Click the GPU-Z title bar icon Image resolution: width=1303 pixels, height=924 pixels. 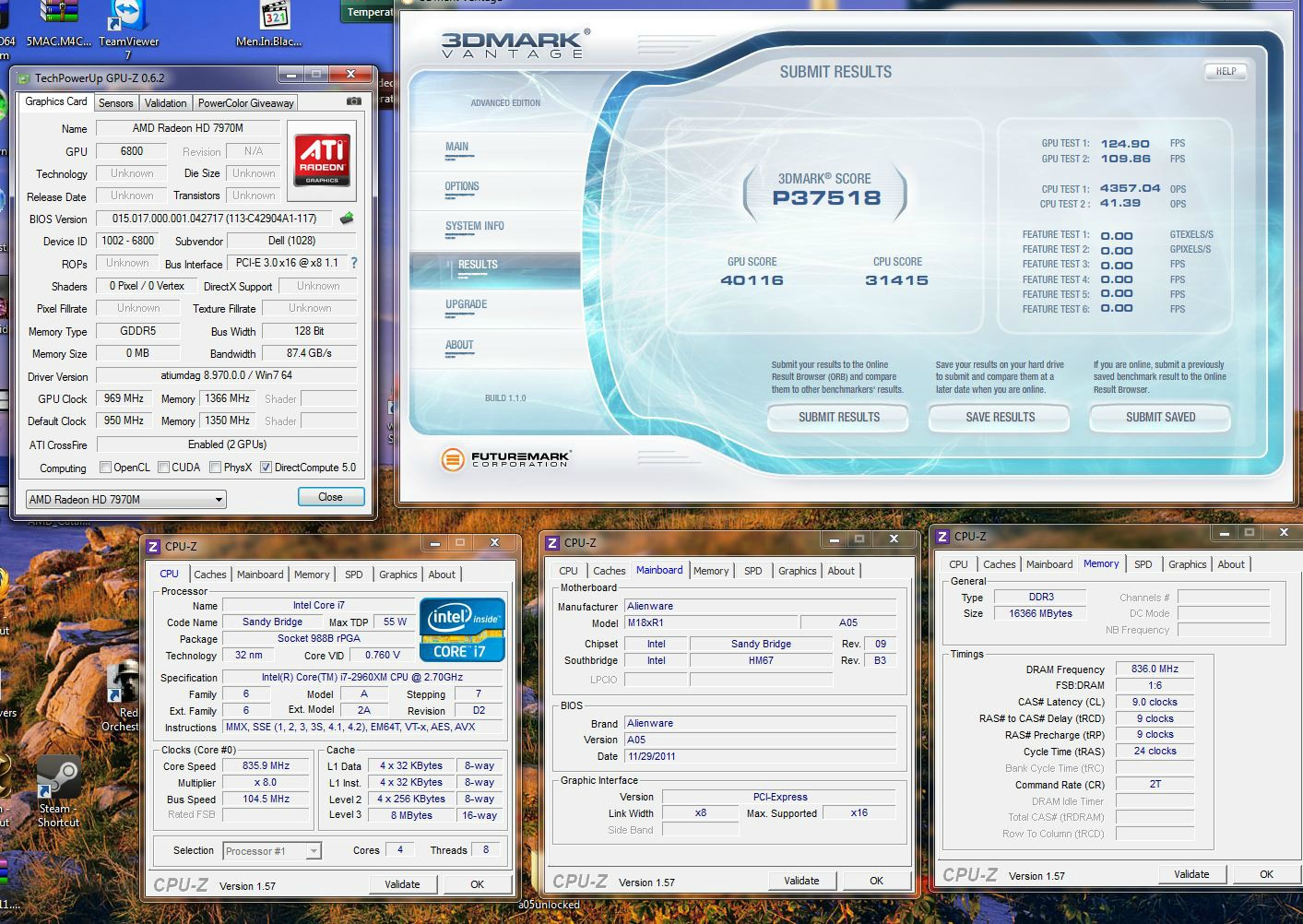23,77
